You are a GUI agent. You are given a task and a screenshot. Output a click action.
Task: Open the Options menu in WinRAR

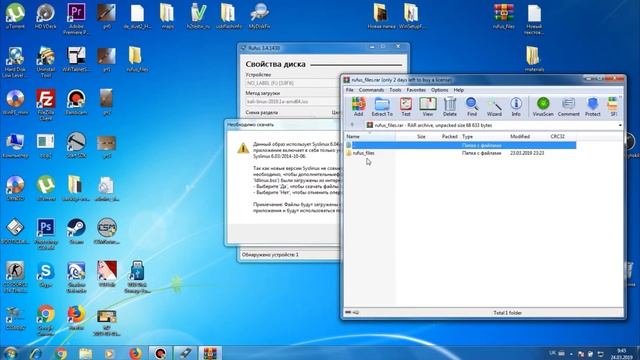[440, 90]
